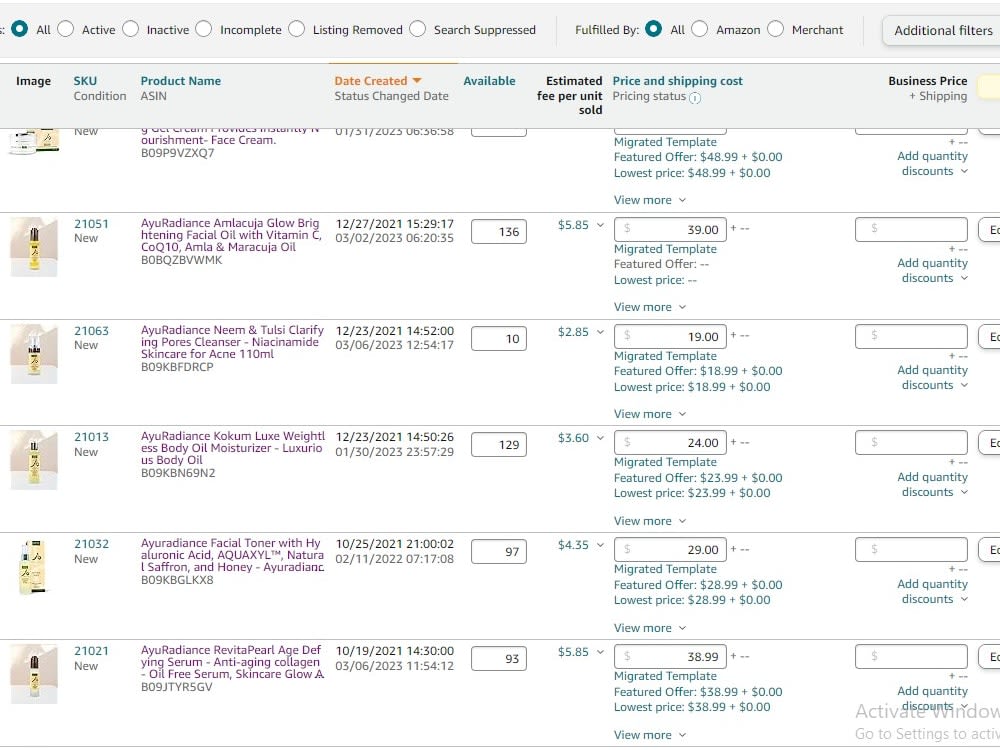This screenshot has height=750, width=1000.
Task: Sort by Price and shipping cost header
Action: pos(677,81)
